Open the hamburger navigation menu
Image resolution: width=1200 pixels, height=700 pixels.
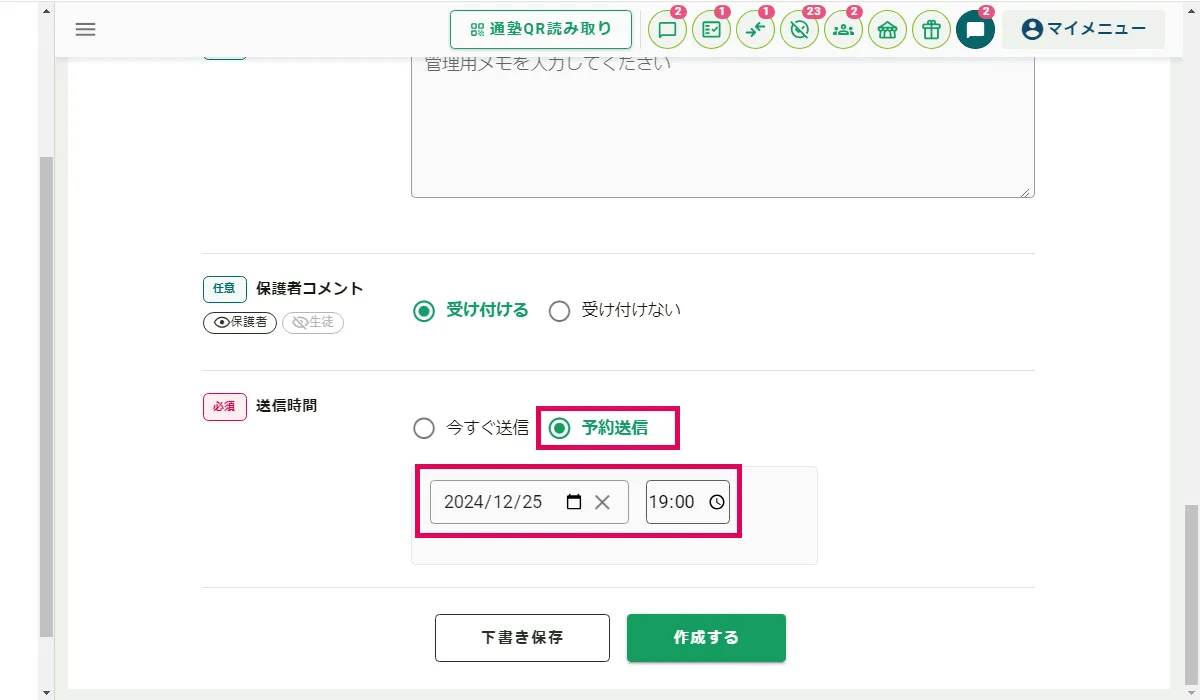(86, 29)
